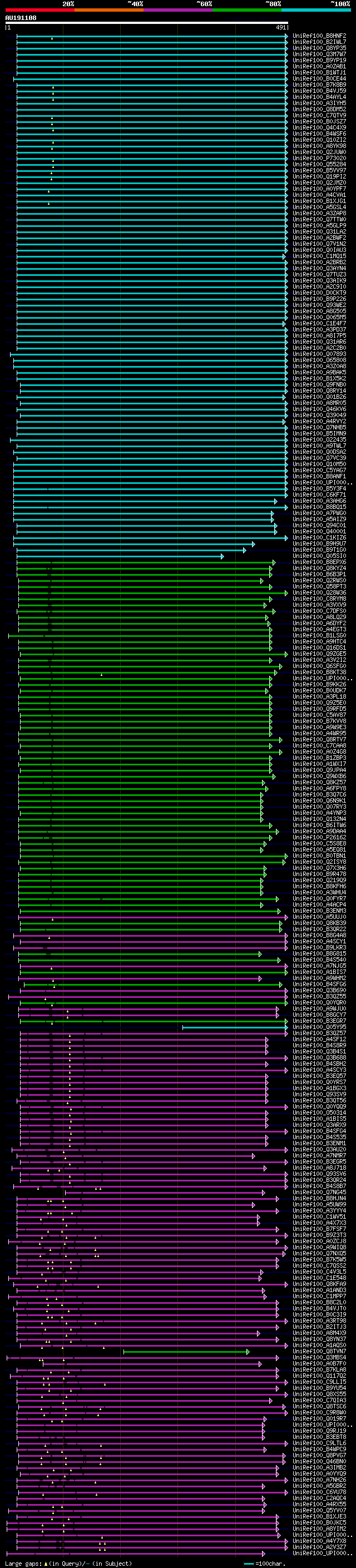Select hit UniRef100_A7PWG0
This screenshot has height=1568, width=356.
point(319,513)
